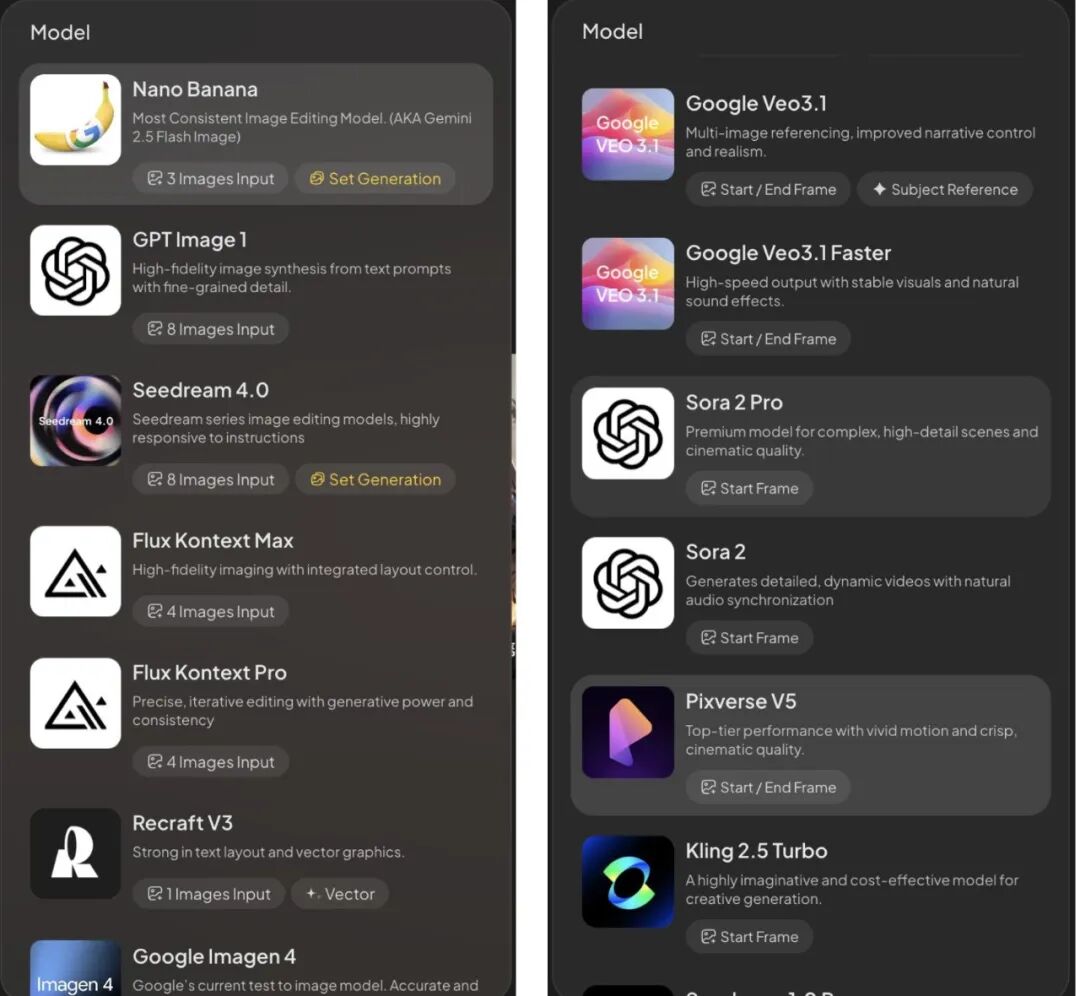Click the Vector tag on Recraft V3
The height and width of the screenshot is (996, 1080).
pyautogui.click(x=340, y=894)
